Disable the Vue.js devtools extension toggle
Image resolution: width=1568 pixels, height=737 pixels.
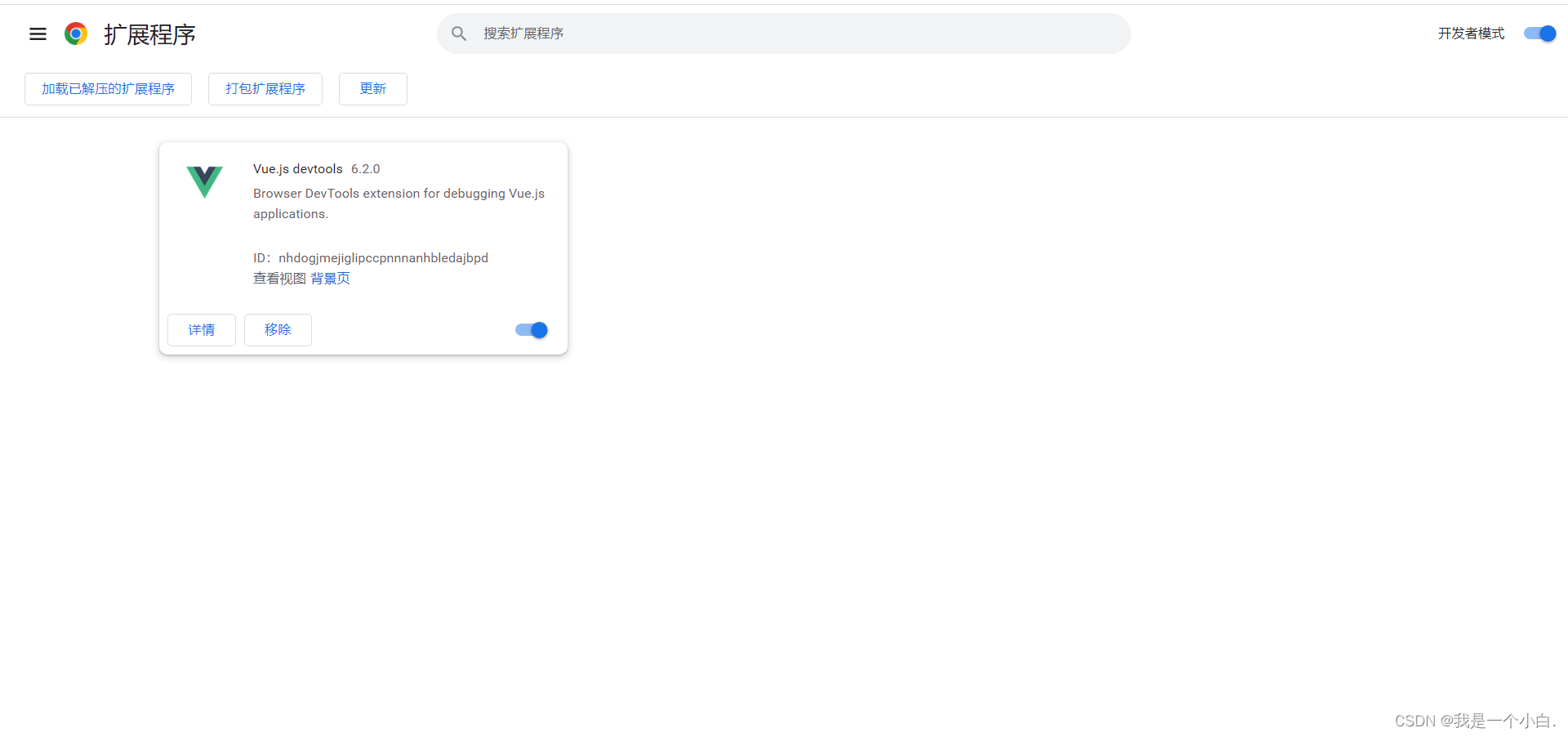pos(530,330)
